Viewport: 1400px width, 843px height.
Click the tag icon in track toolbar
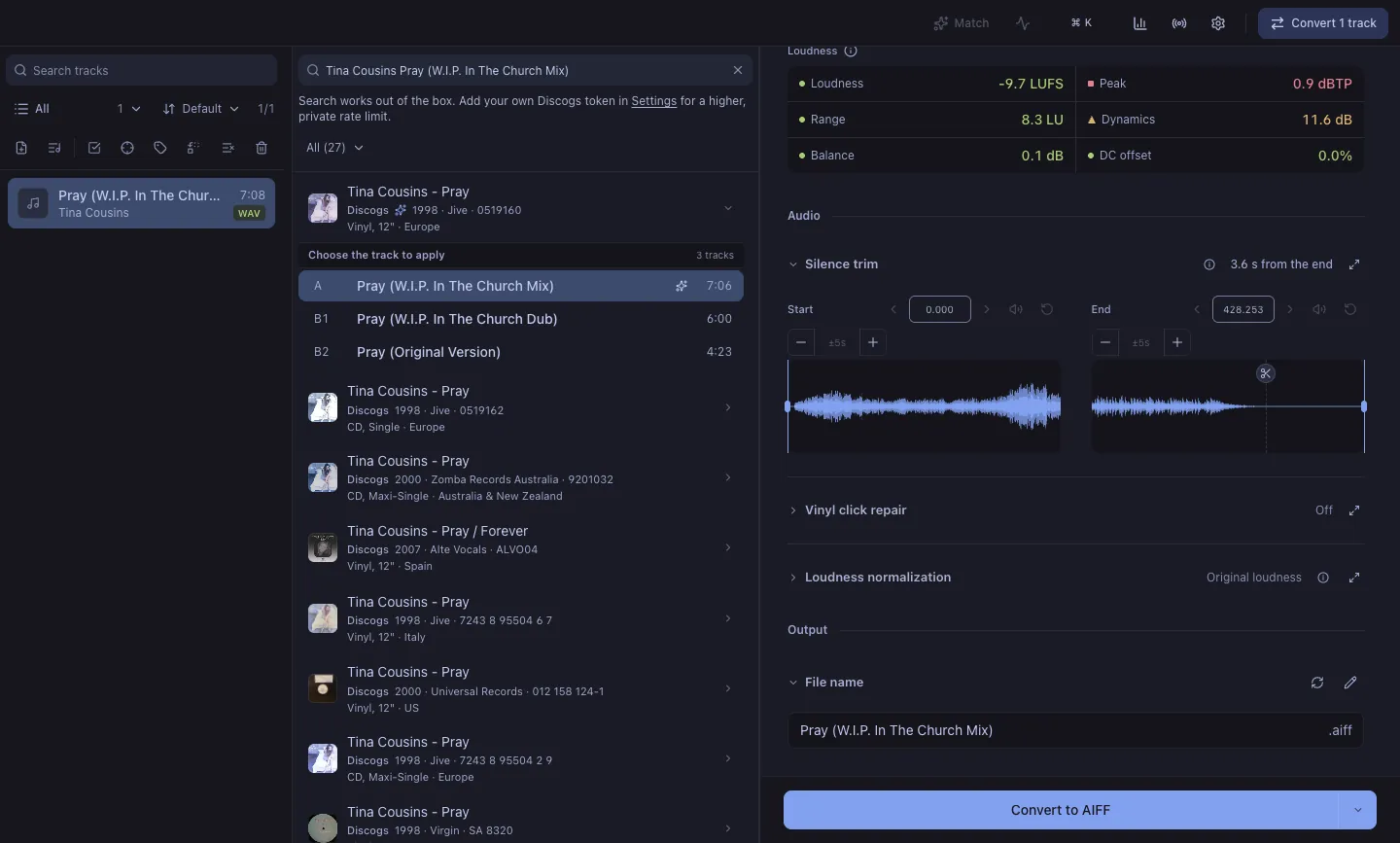tap(160, 148)
